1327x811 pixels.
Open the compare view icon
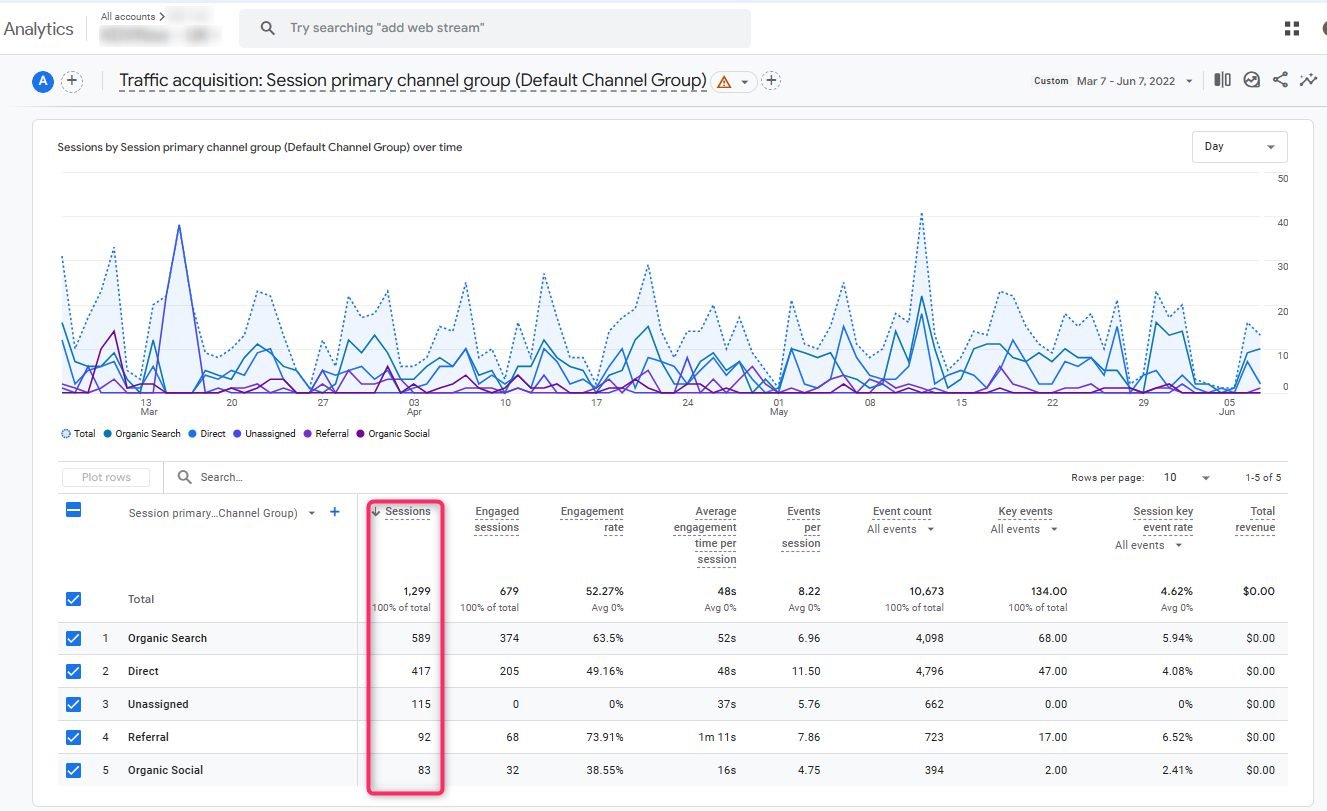click(x=1222, y=80)
